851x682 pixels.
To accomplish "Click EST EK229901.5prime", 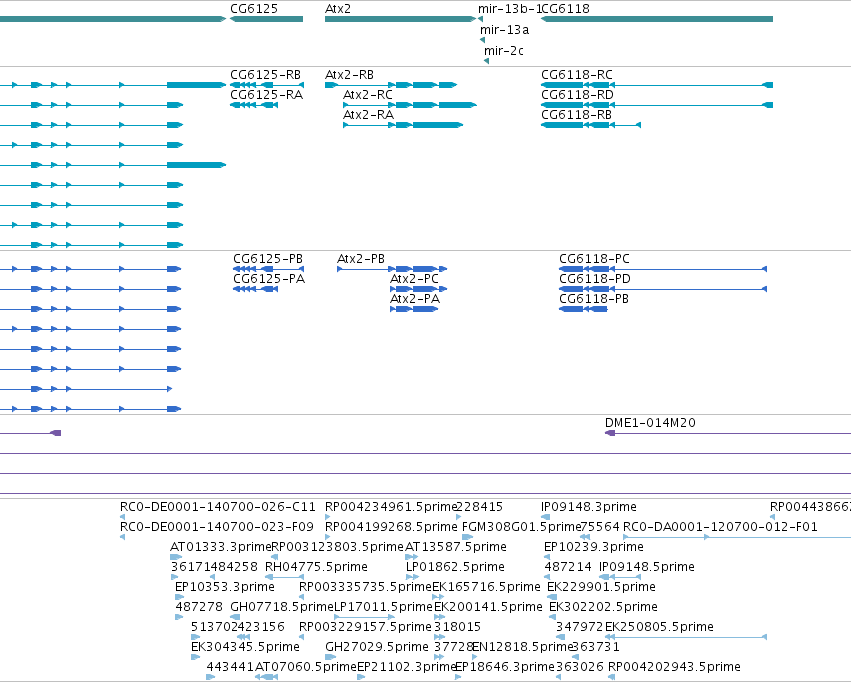I will pyautogui.click(x=601, y=587).
